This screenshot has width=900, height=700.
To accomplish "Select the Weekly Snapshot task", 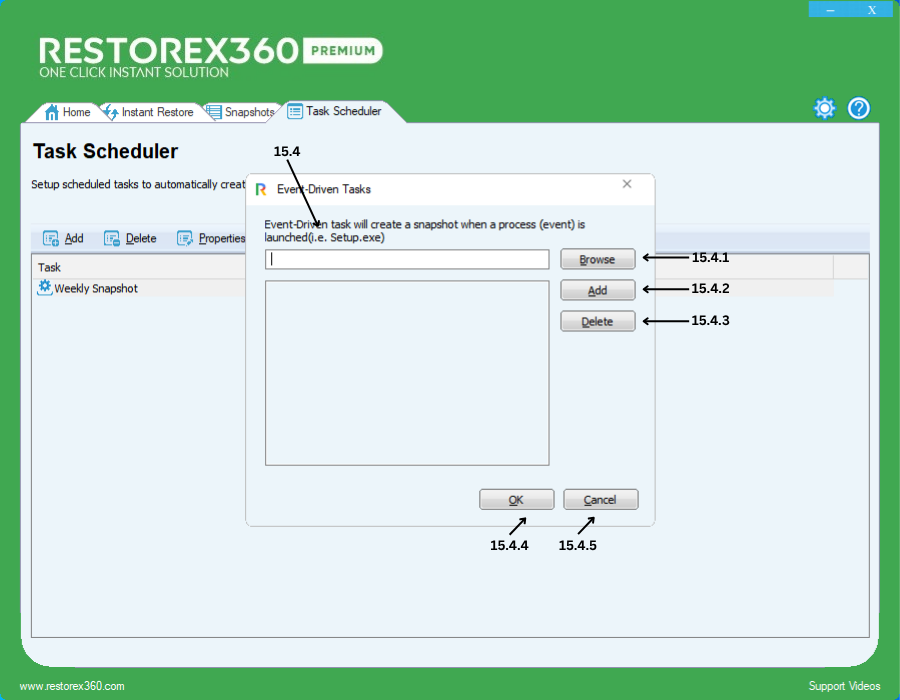I will pos(95,288).
